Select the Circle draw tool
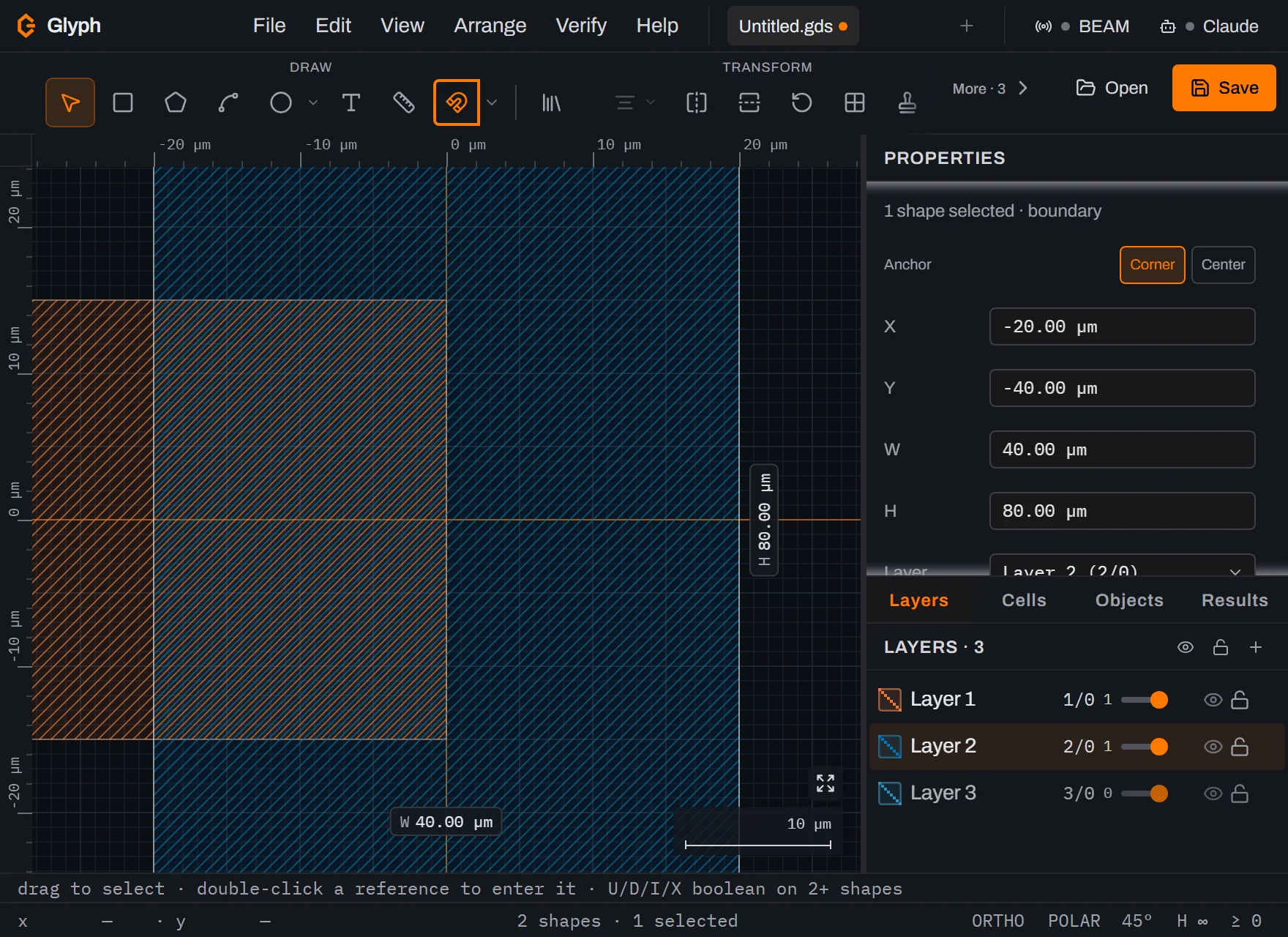This screenshot has width=1288, height=937. [x=281, y=102]
